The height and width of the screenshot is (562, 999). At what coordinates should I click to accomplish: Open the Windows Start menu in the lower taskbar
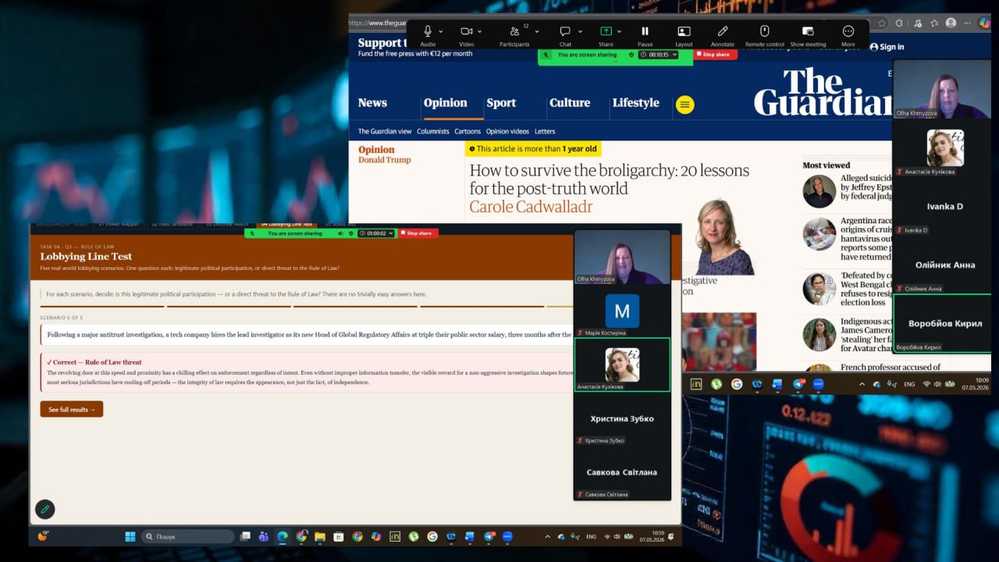coord(130,537)
